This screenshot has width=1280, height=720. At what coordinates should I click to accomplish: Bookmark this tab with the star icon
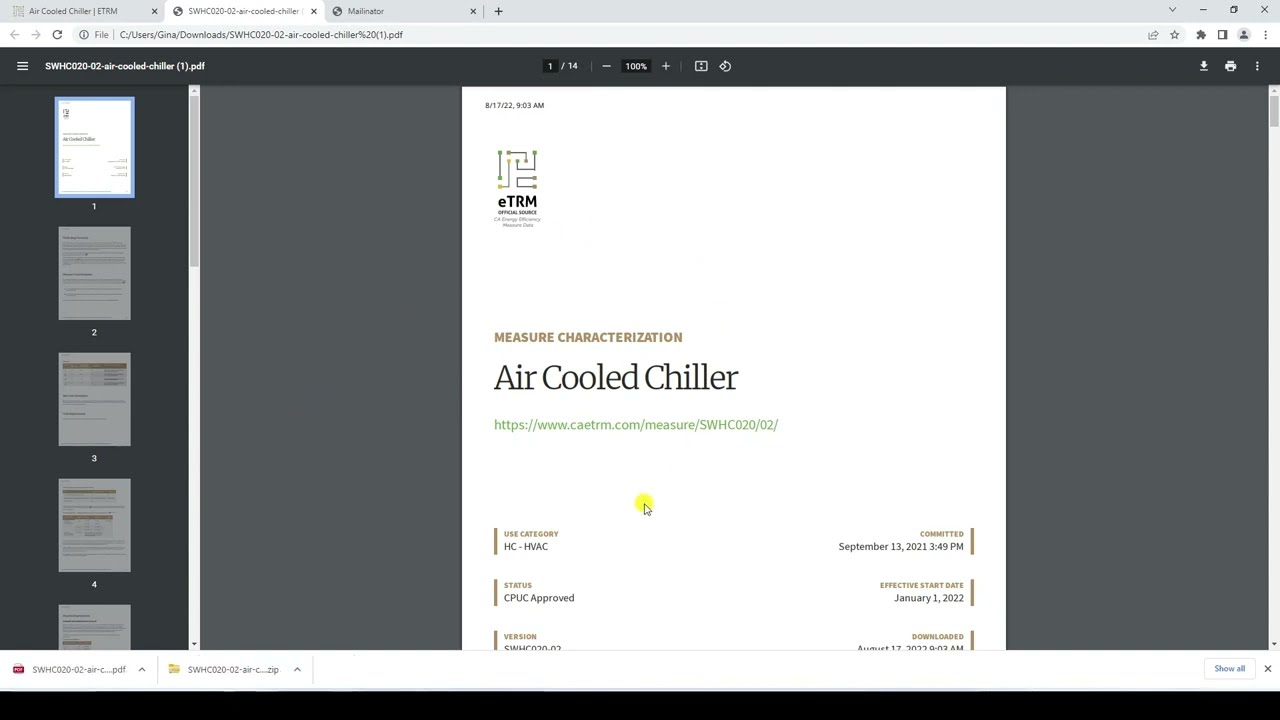(1175, 35)
